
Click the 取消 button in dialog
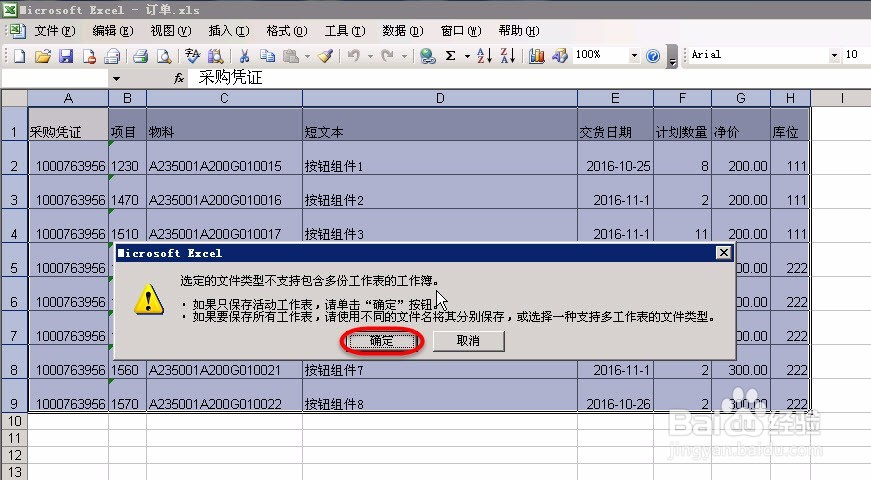(468, 341)
